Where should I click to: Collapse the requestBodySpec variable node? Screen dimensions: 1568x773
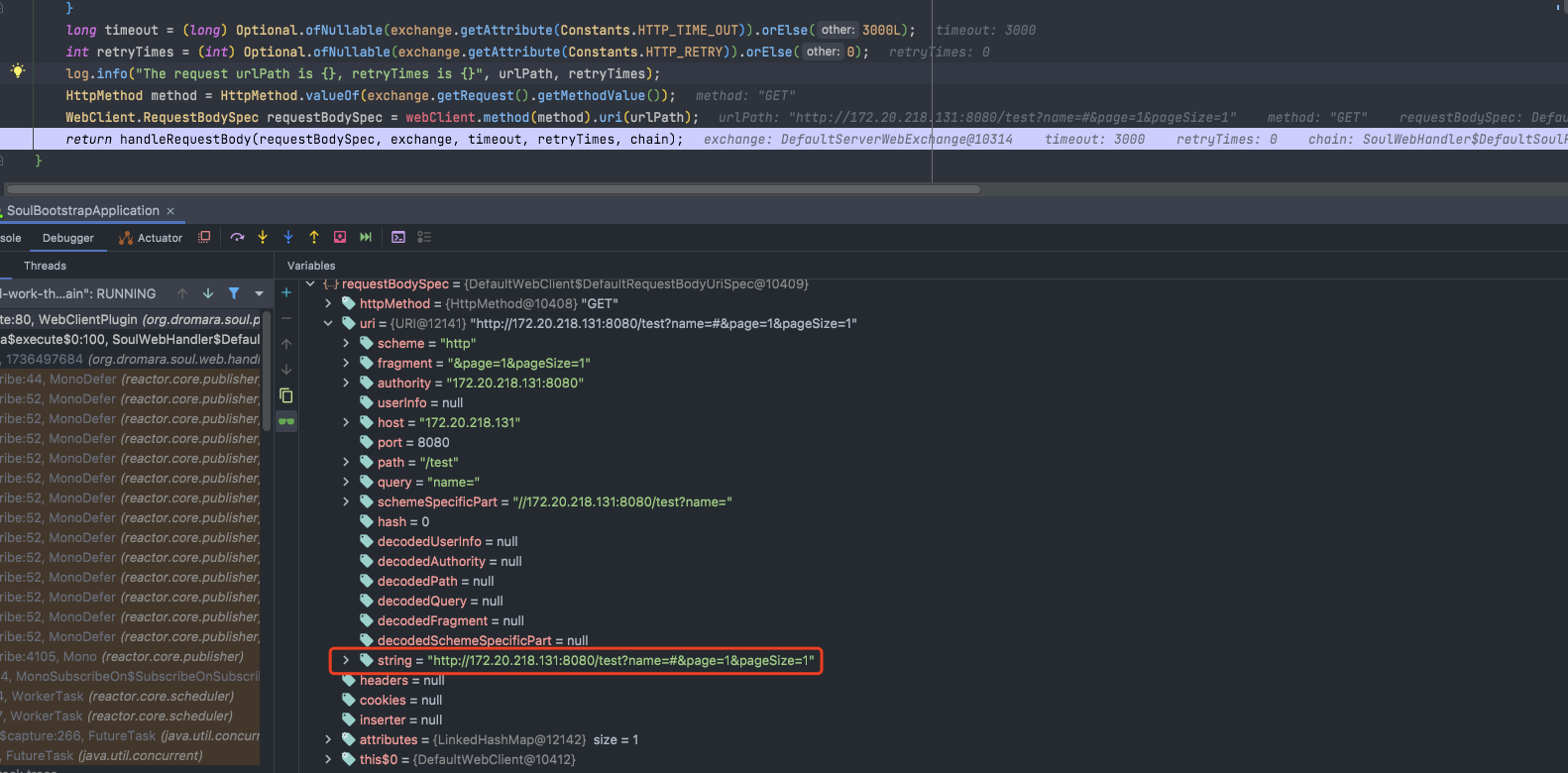tap(310, 283)
